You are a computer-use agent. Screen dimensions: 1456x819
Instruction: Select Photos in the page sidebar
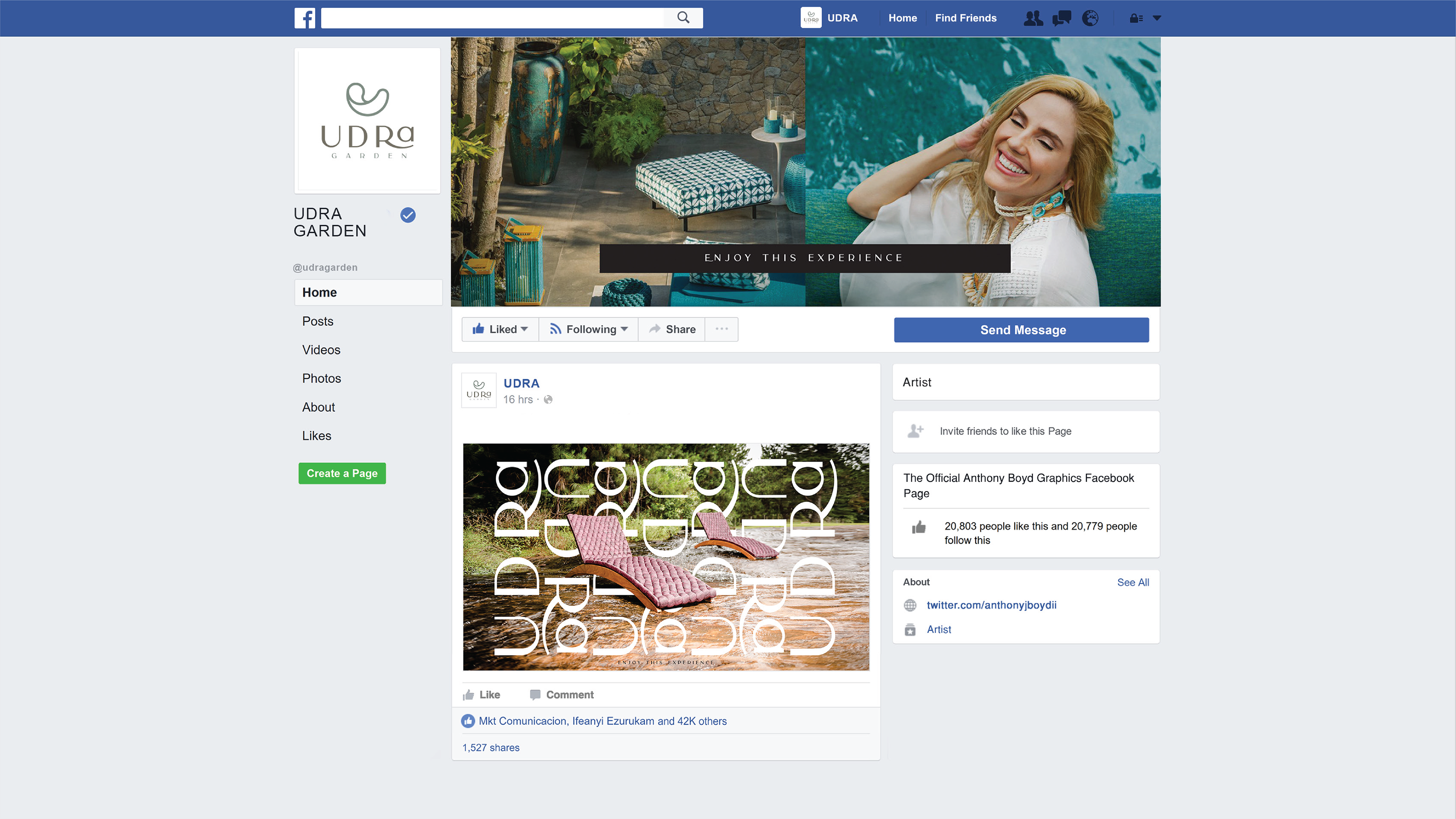[x=322, y=378]
